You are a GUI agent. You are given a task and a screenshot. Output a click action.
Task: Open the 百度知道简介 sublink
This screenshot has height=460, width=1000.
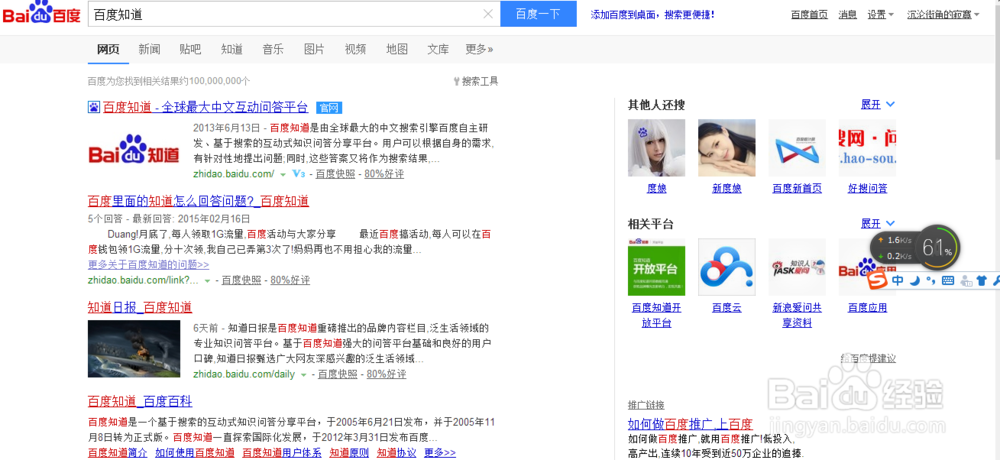pos(117,453)
